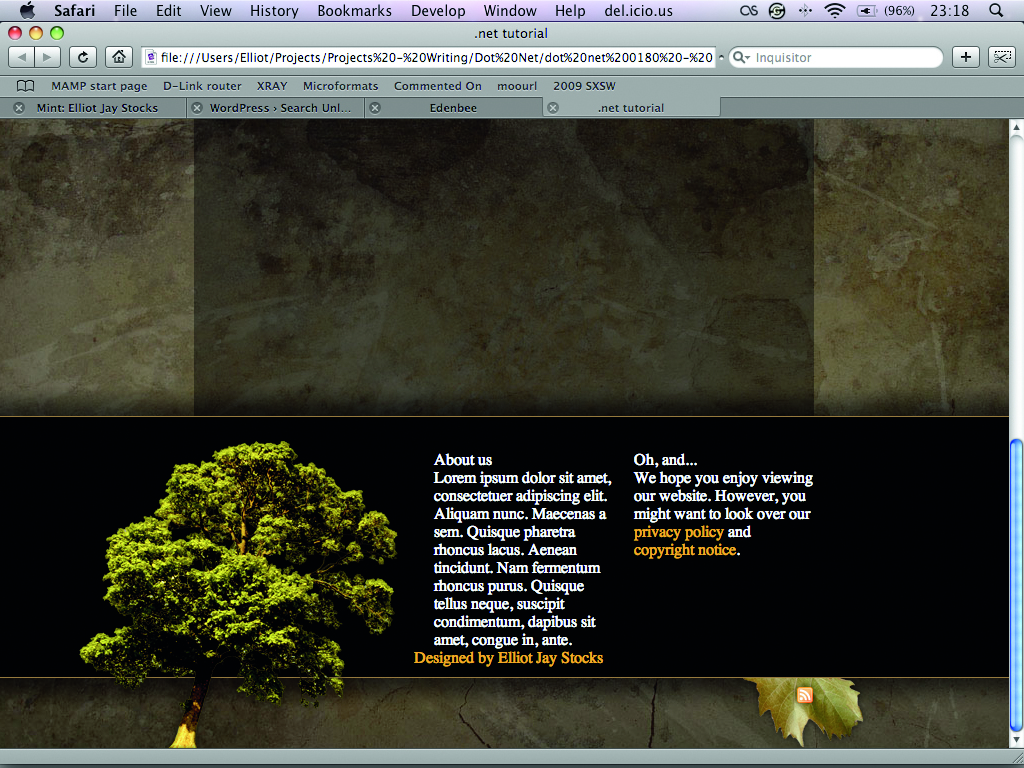Click the page favicon in the address bar
The image size is (1024, 768).
pos(151,57)
